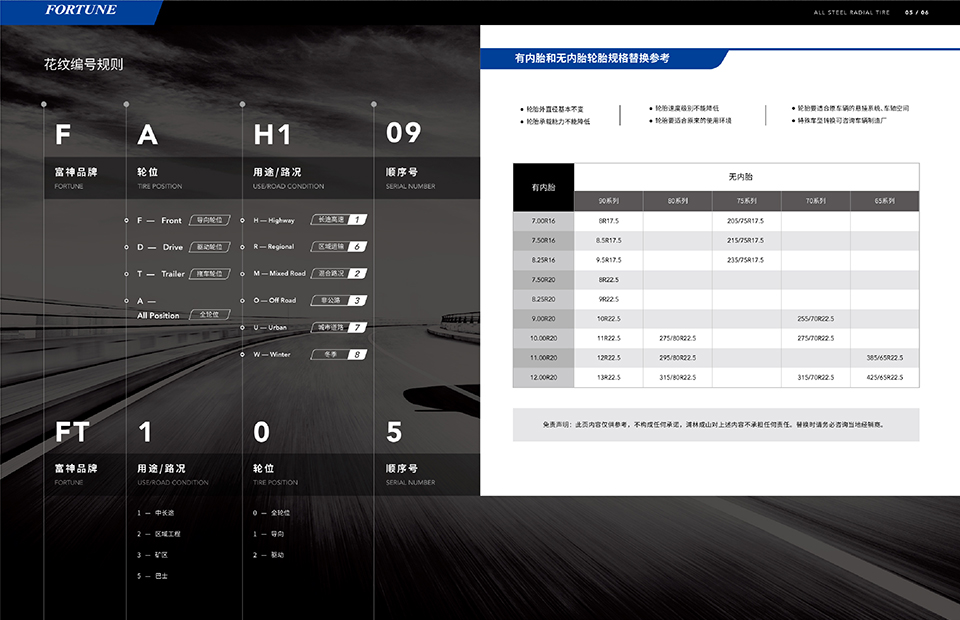Image resolution: width=960 pixels, height=620 pixels.
Task: Click the 'All Position' label
Action: 158,316
